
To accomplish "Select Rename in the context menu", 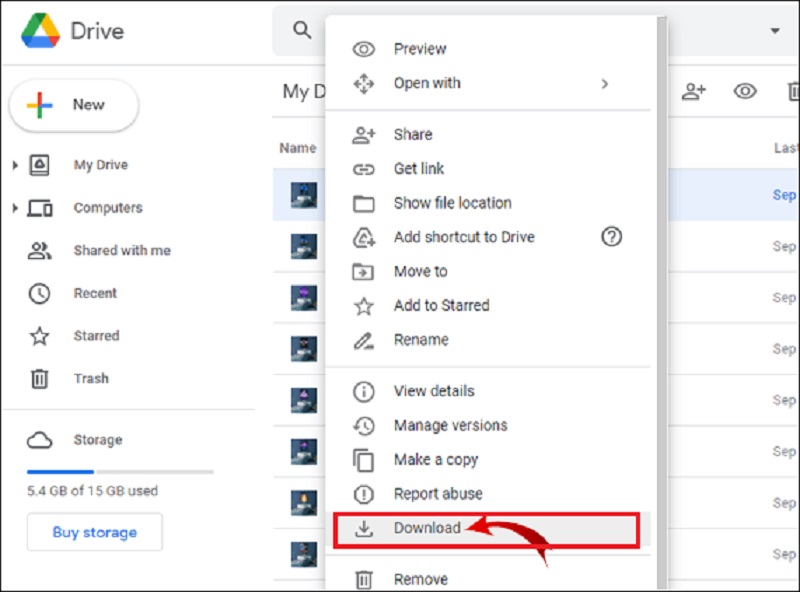I will pos(421,340).
